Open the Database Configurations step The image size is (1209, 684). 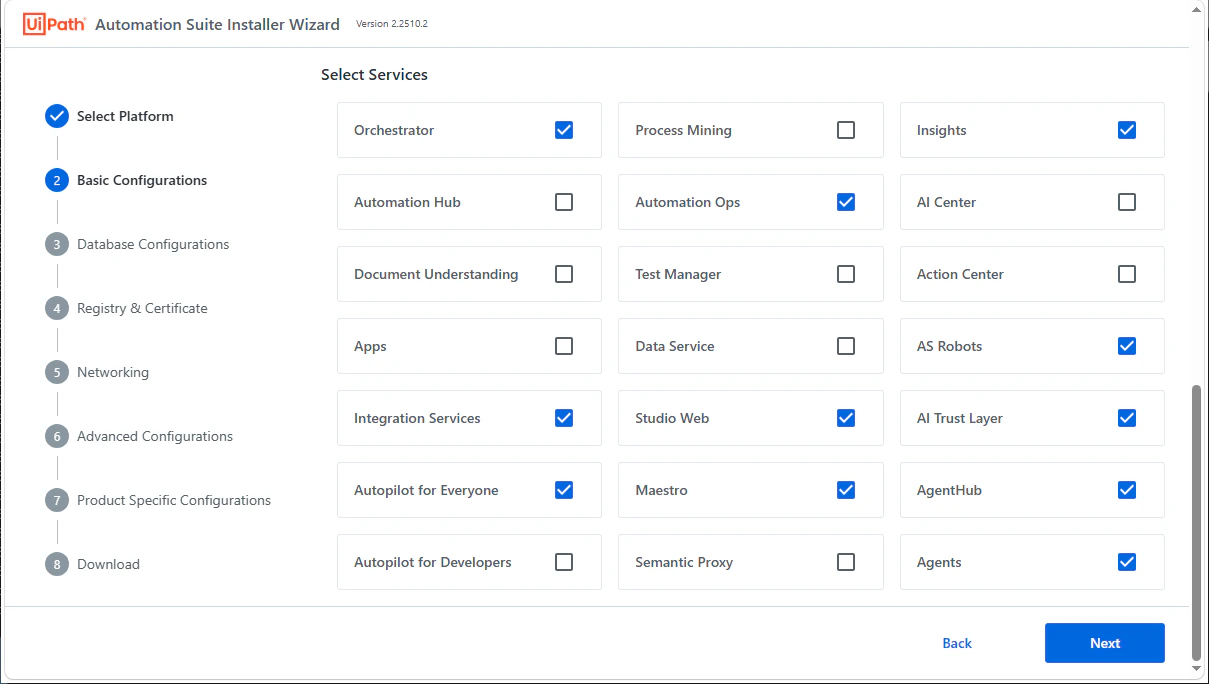point(153,244)
